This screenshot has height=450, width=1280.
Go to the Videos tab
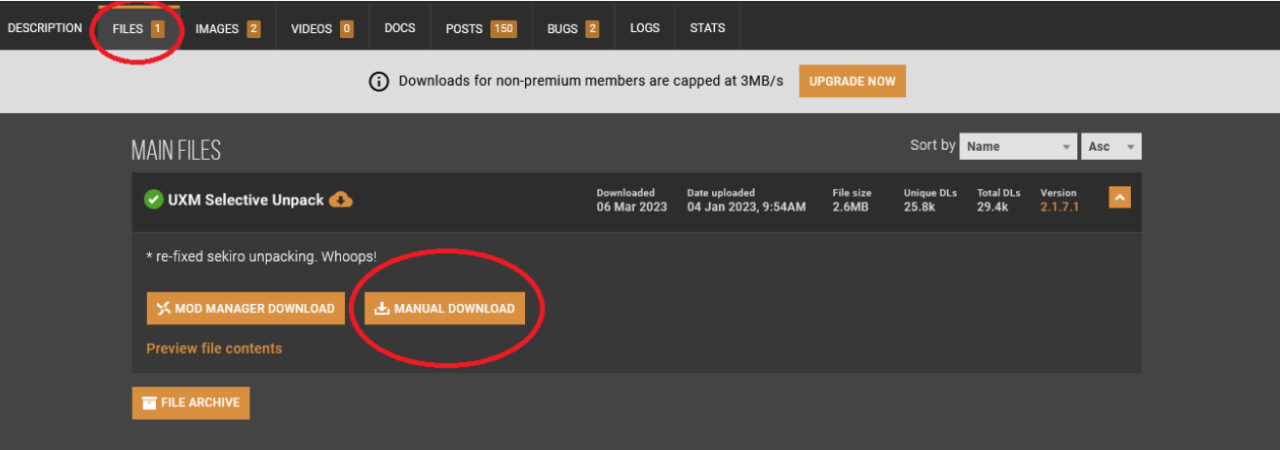[x=322, y=29]
